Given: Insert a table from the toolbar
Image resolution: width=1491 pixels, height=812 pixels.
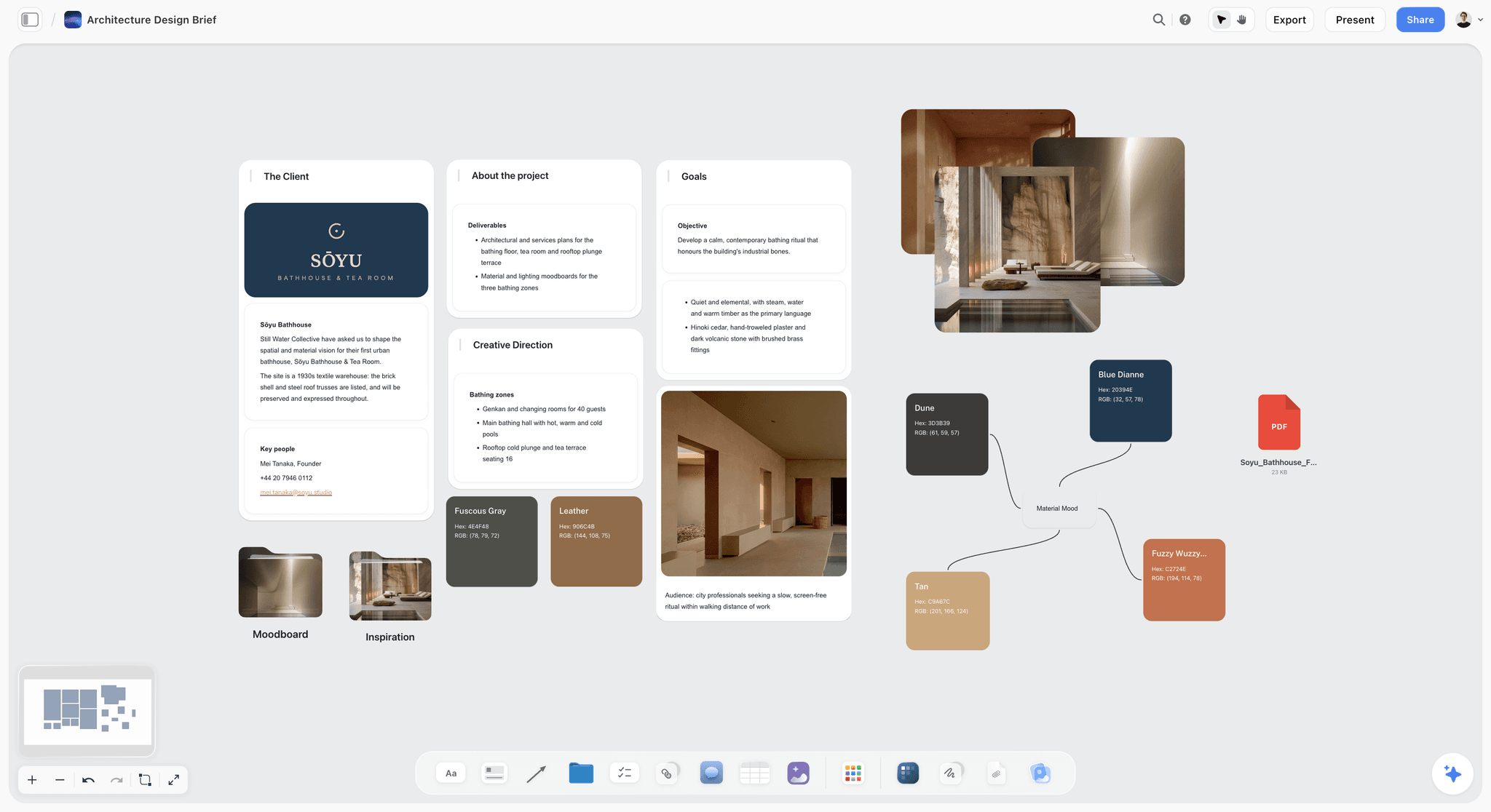Looking at the screenshot, I should (x=755, y=773).
